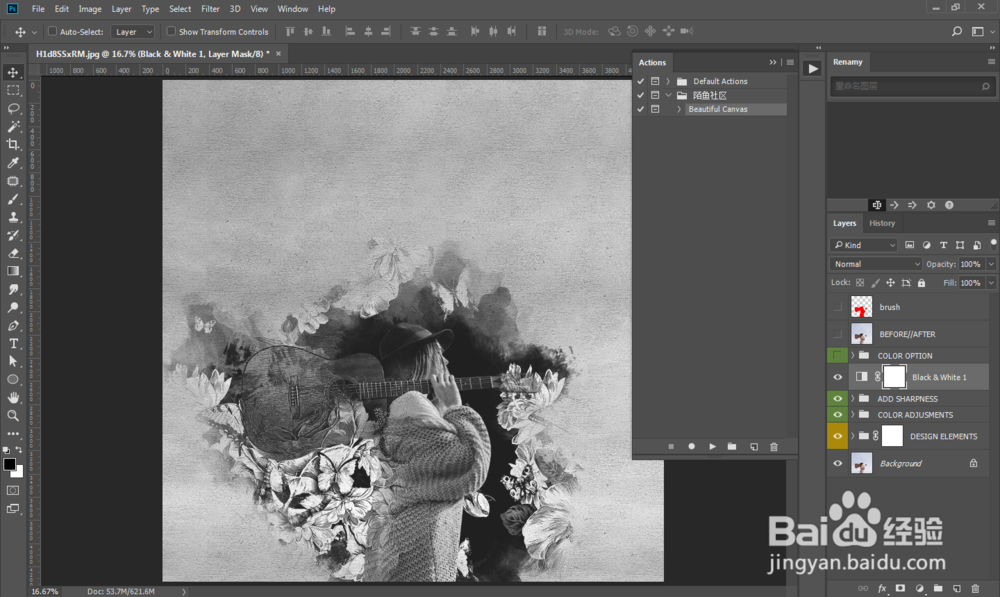This screenshot has width=1000, height=597.
Task: Open the Opacity slider dropdown arrow
Action: click(991, 264)
